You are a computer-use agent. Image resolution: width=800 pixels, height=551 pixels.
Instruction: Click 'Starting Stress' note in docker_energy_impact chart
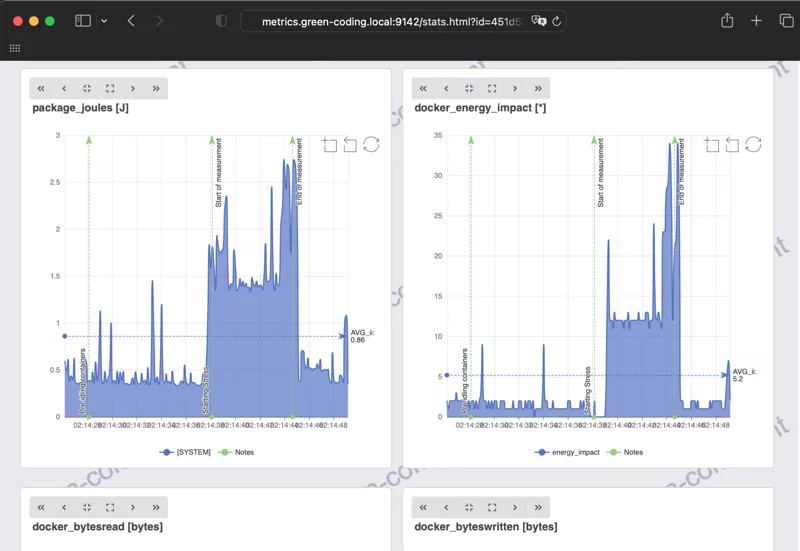pyautogui.click(x=587, y=390)
